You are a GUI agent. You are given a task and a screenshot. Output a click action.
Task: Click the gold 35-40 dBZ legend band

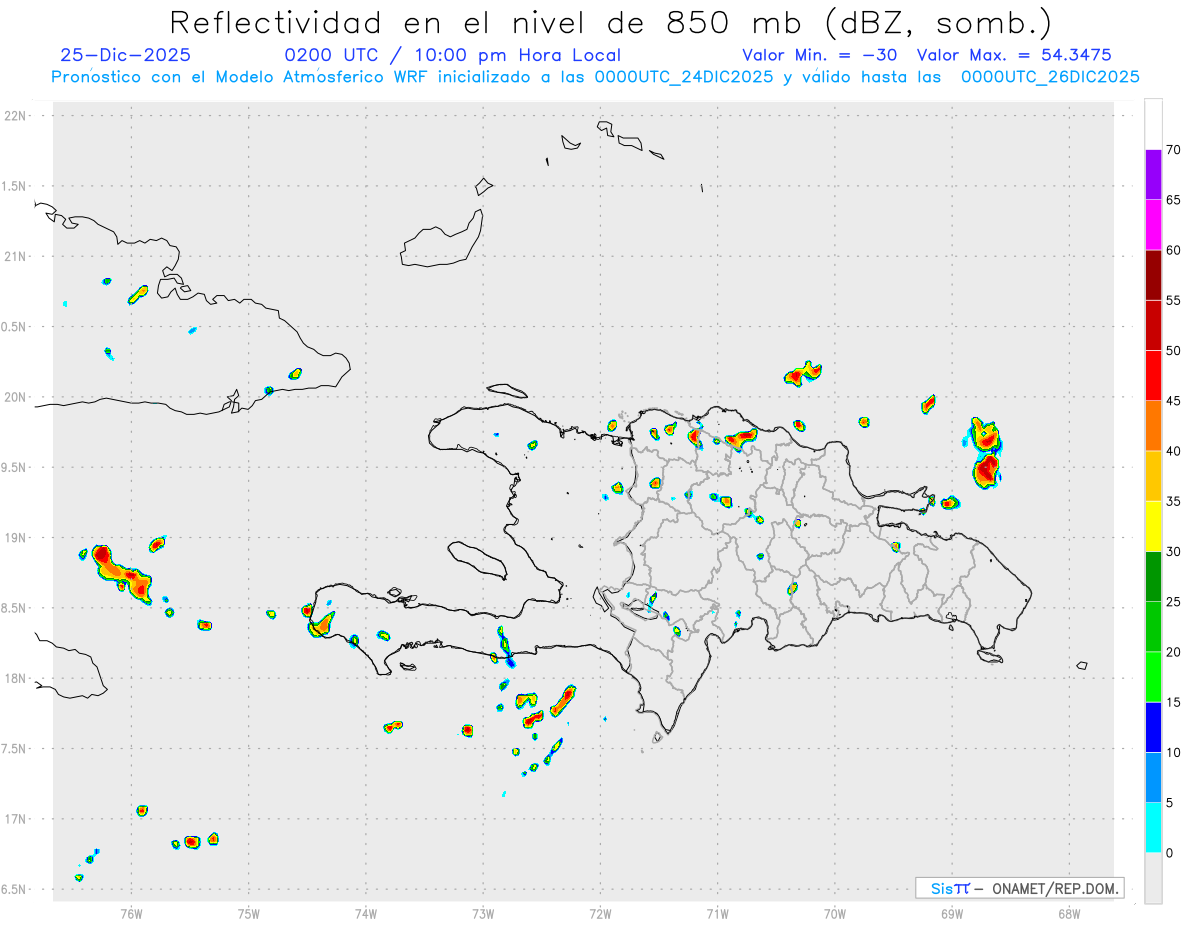pos(1153,476)
